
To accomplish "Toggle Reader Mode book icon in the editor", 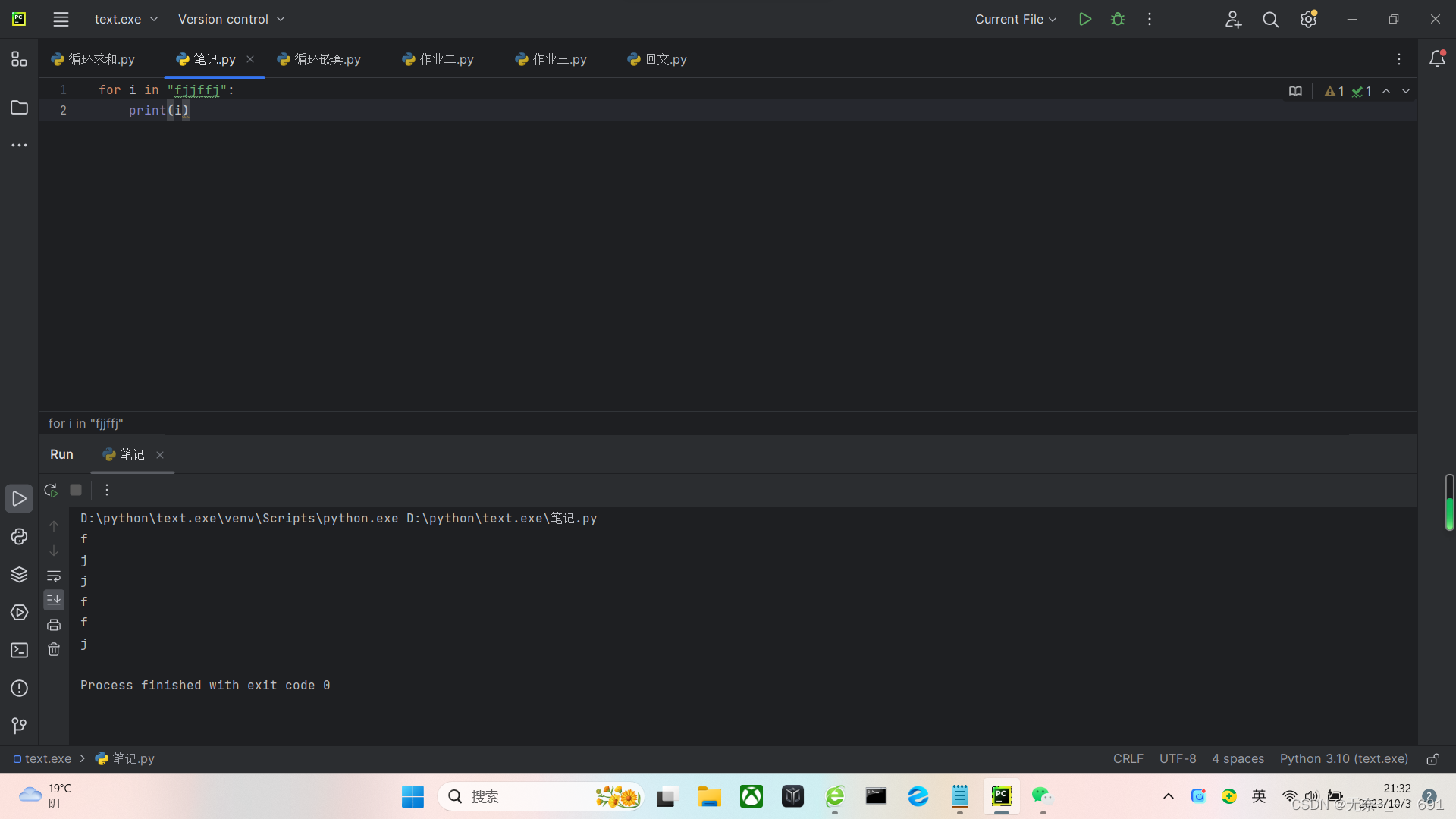I will (1295, 91).
